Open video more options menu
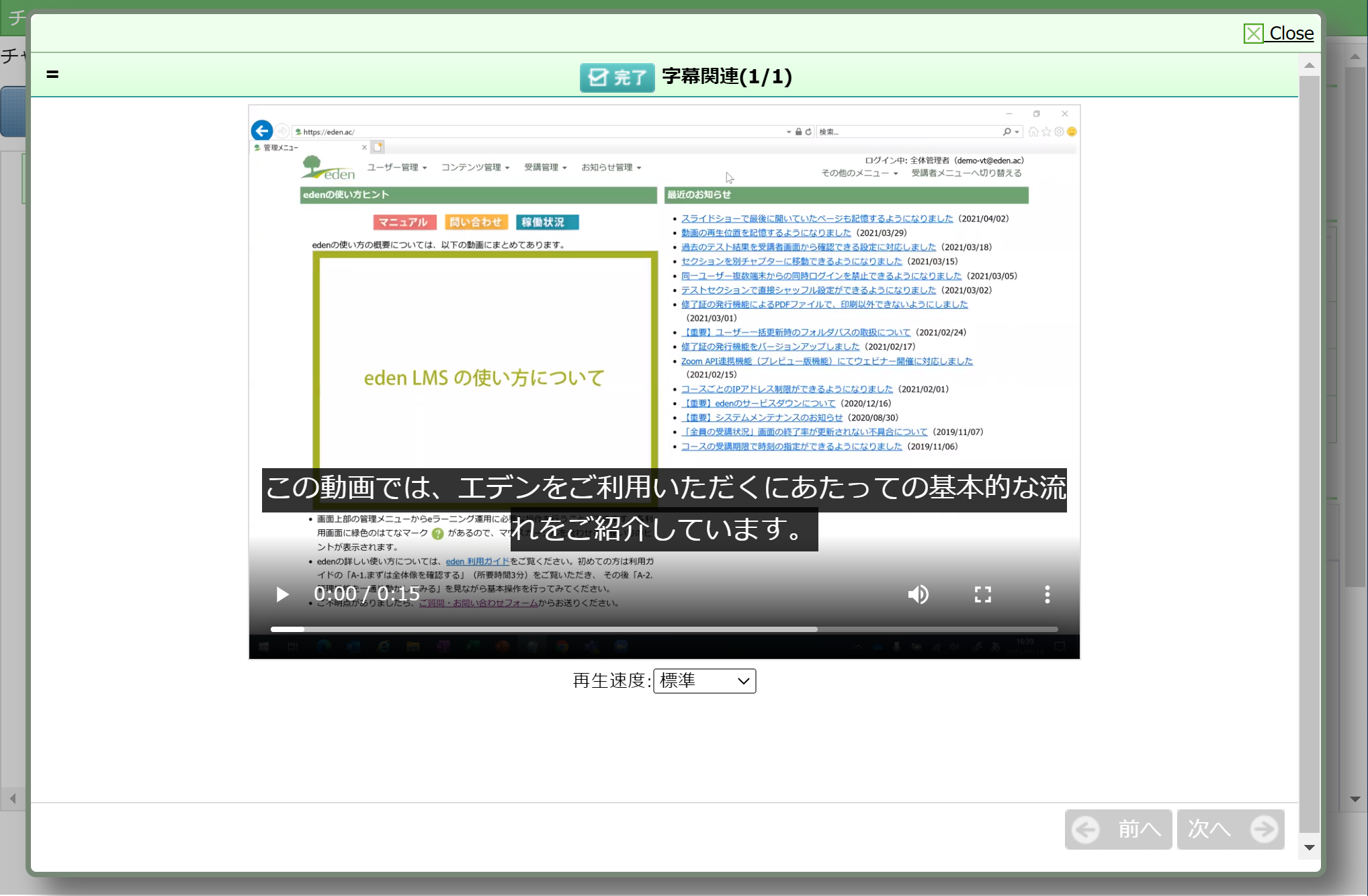 [1047, 594]
